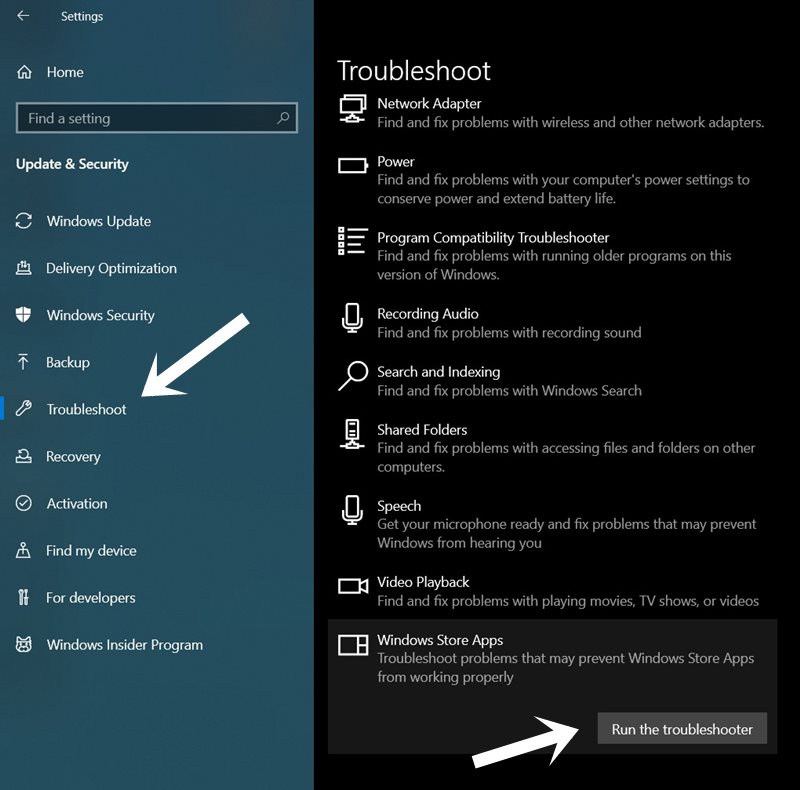Select Backup in the sidebar
Image resolution: width=800 pixels, height=790 pixels.
pyautogui.click(x=68, y=362)
